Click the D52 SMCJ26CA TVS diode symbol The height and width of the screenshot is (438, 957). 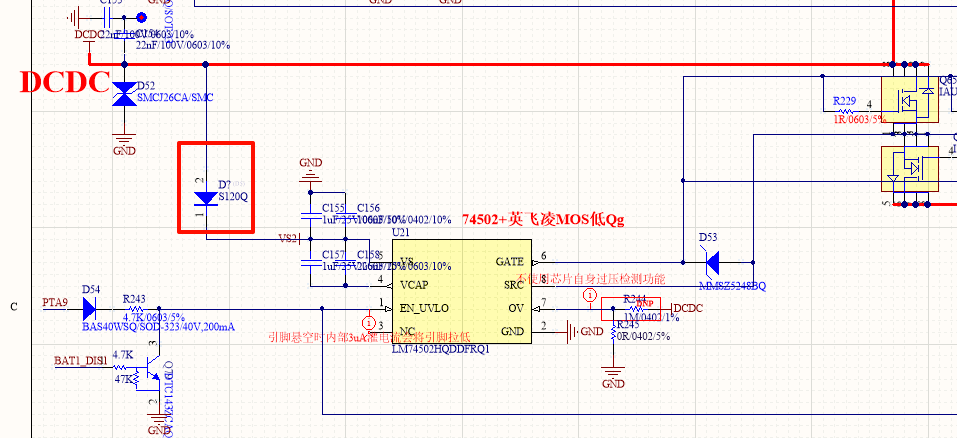(x=125, y=94)
